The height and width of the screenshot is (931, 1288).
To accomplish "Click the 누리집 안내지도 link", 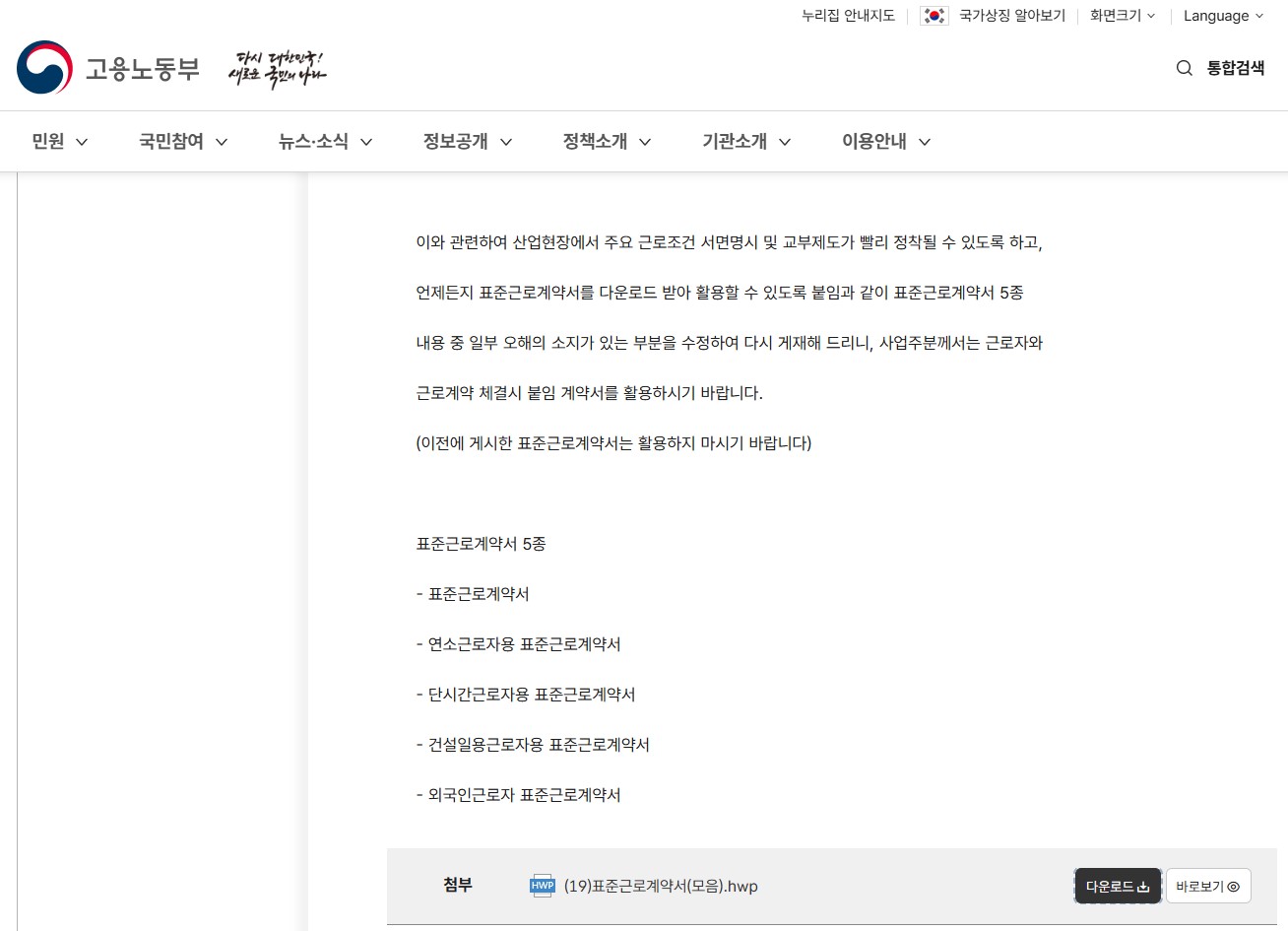I will pyautogui.click(x=848, y=16).
